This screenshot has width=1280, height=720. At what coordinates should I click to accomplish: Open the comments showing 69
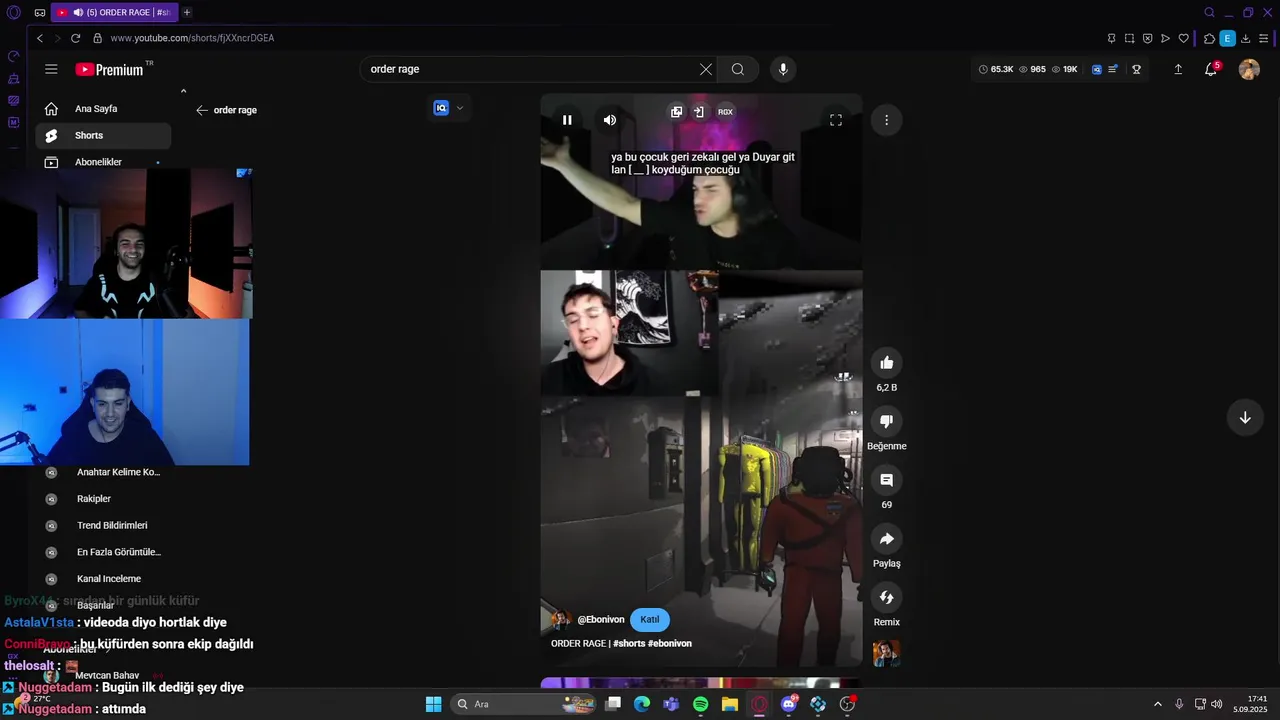click(886, 480)
